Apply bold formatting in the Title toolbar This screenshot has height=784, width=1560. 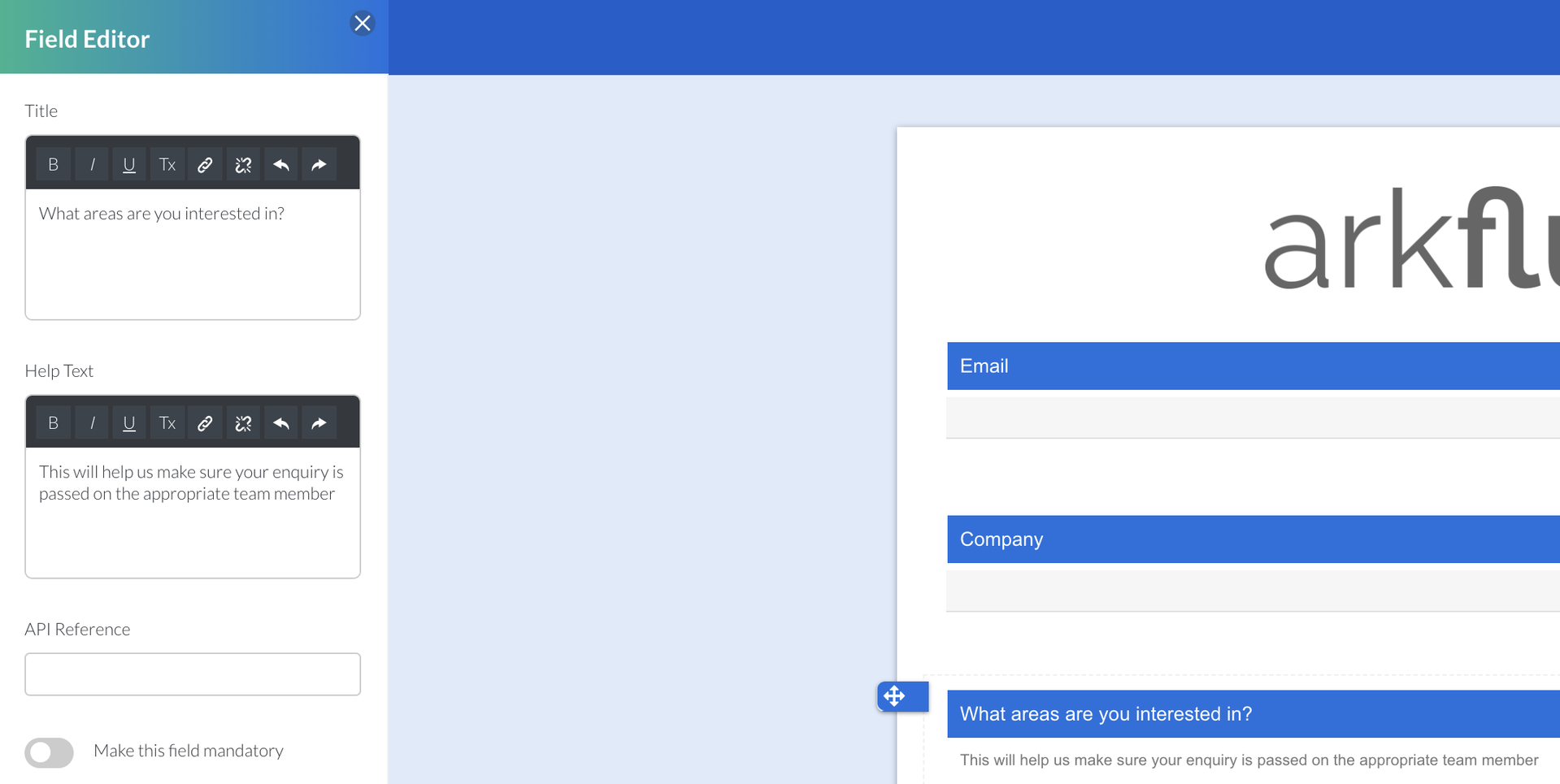coord(53,163)
